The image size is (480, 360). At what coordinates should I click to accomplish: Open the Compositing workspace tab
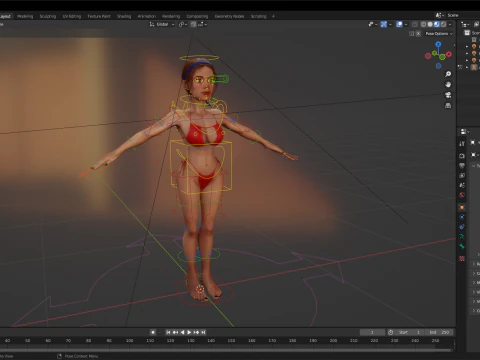197,16
